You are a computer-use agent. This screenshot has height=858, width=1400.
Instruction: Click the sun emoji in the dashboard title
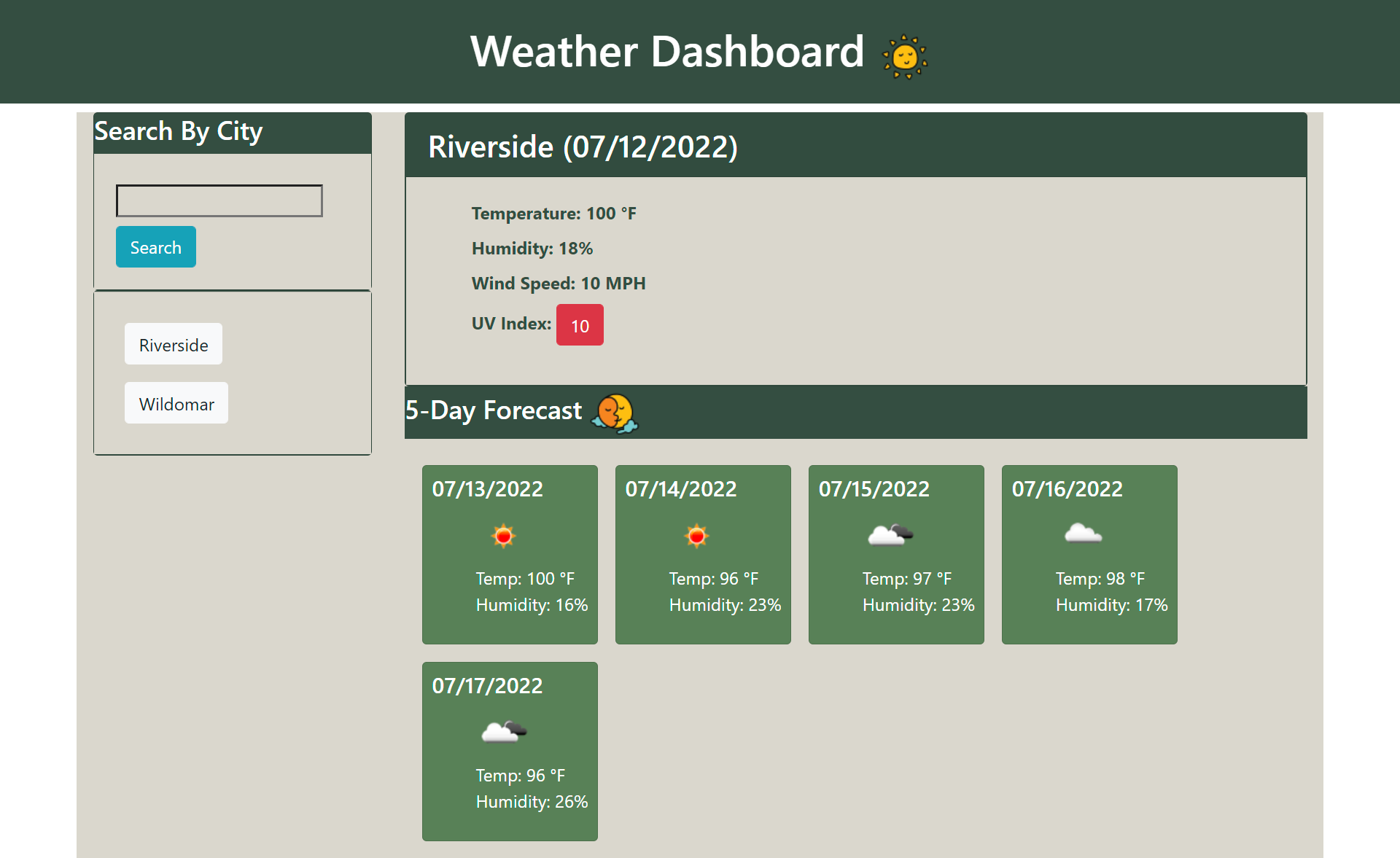904,55
